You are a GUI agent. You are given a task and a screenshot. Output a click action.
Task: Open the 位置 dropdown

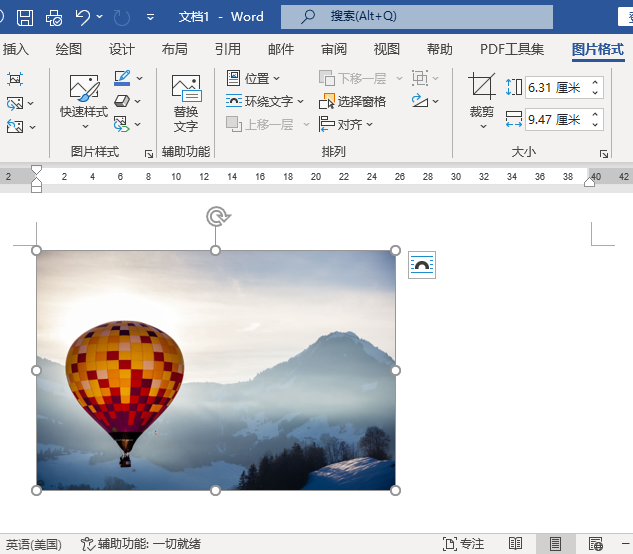253,78
